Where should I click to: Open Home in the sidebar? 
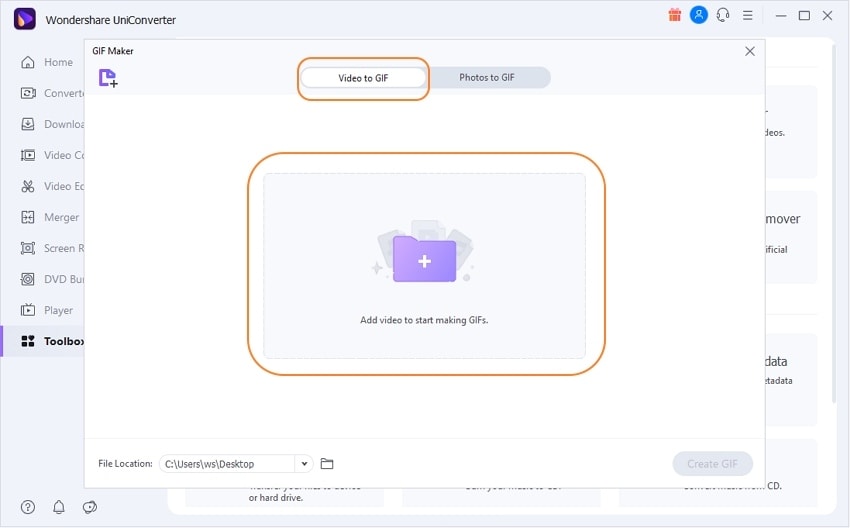click(x=47, y=62)
